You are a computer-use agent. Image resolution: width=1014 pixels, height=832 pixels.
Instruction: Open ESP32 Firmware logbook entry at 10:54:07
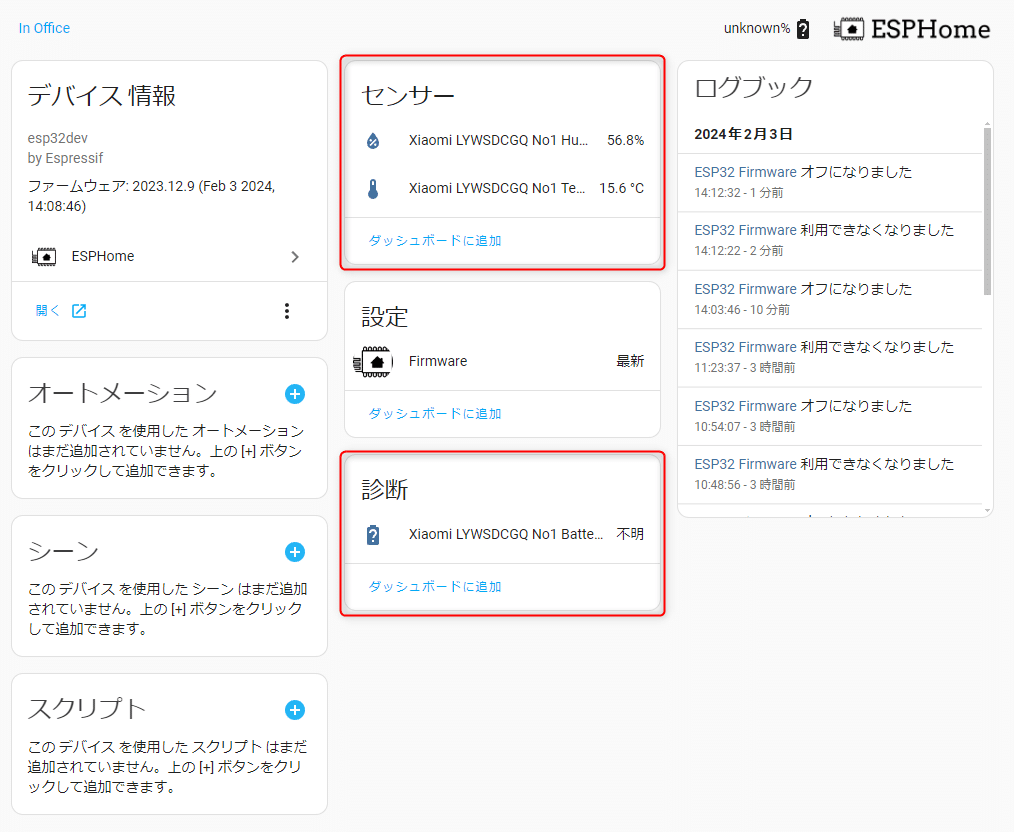[x=830, y=416]
